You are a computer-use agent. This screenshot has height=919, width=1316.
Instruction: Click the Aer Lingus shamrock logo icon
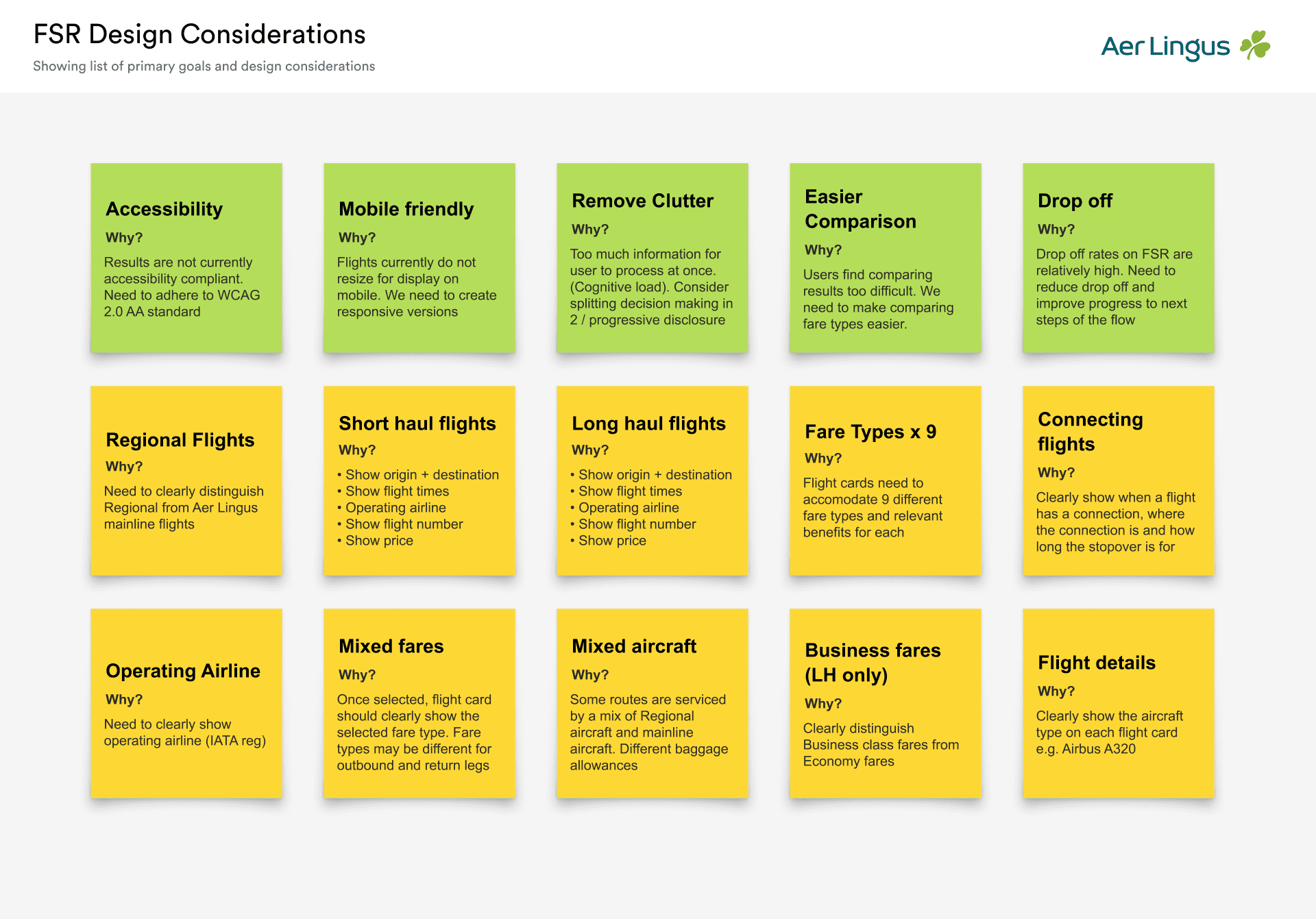[x=1255, y=45]
